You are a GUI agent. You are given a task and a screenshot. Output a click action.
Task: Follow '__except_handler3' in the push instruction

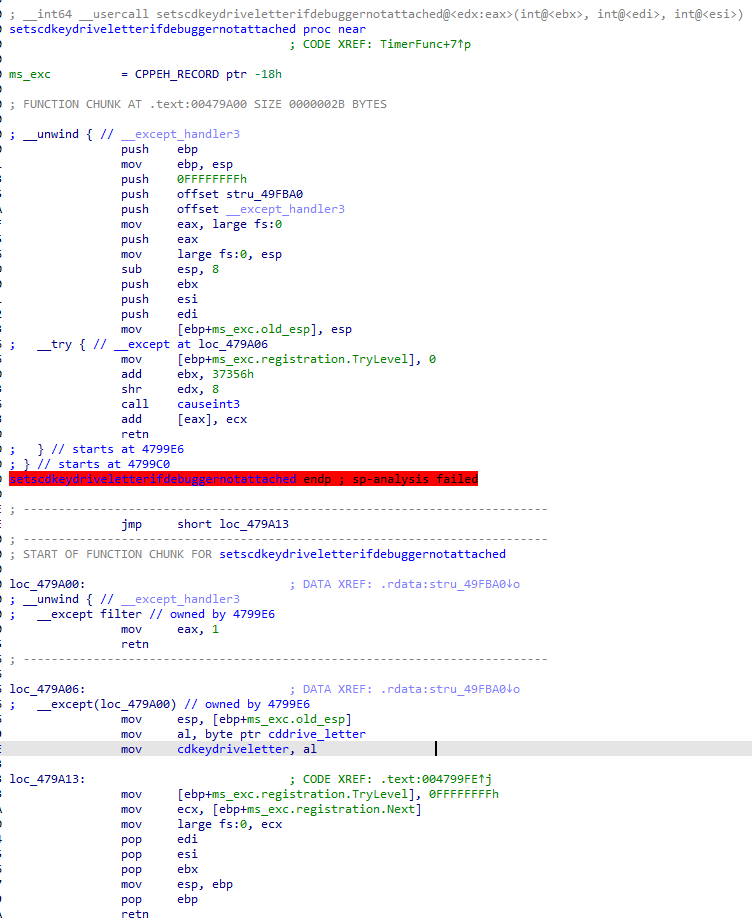[285, 209]
